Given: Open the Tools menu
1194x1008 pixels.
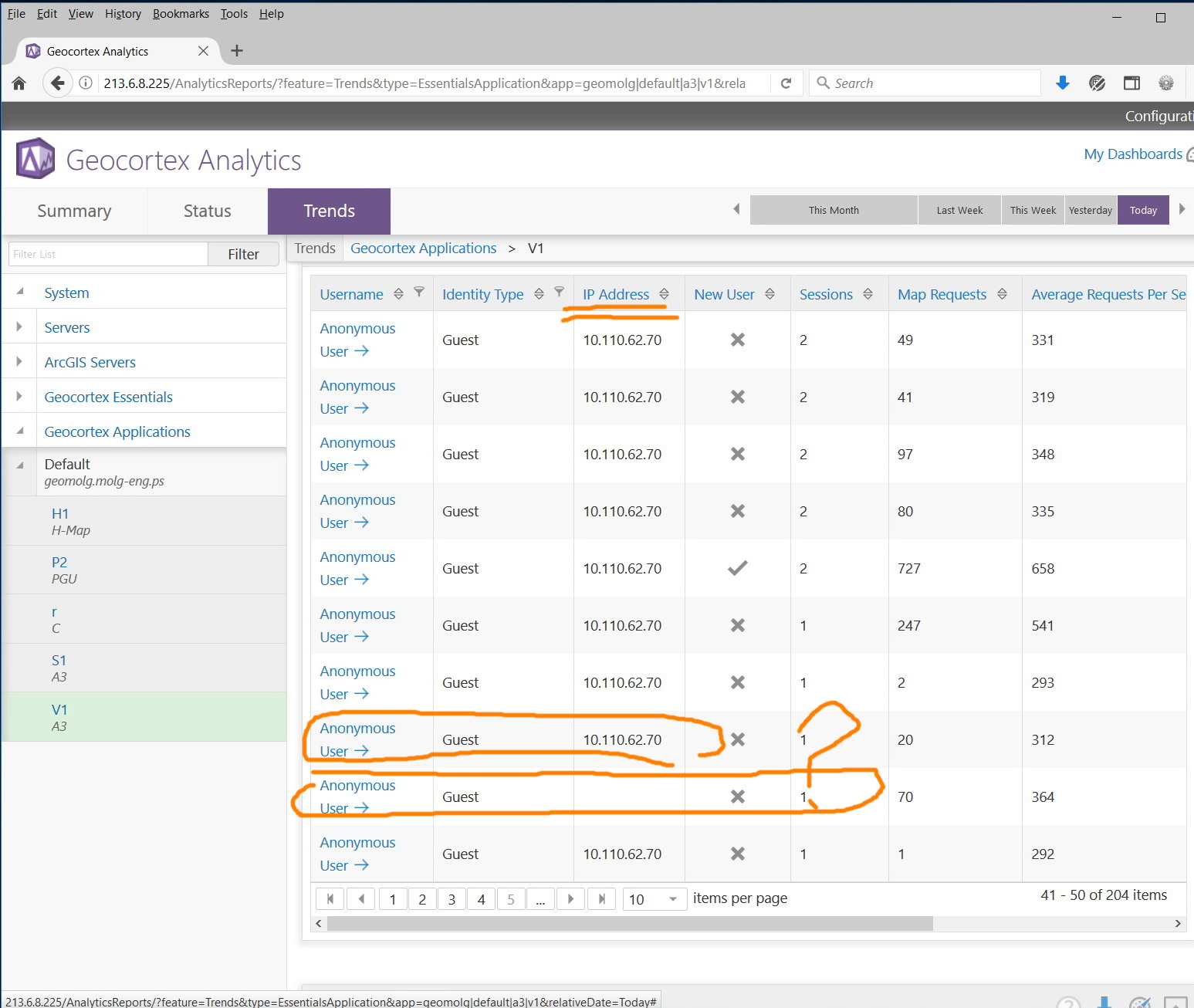Looking at the screenshot, I should (x=234, y=14).
